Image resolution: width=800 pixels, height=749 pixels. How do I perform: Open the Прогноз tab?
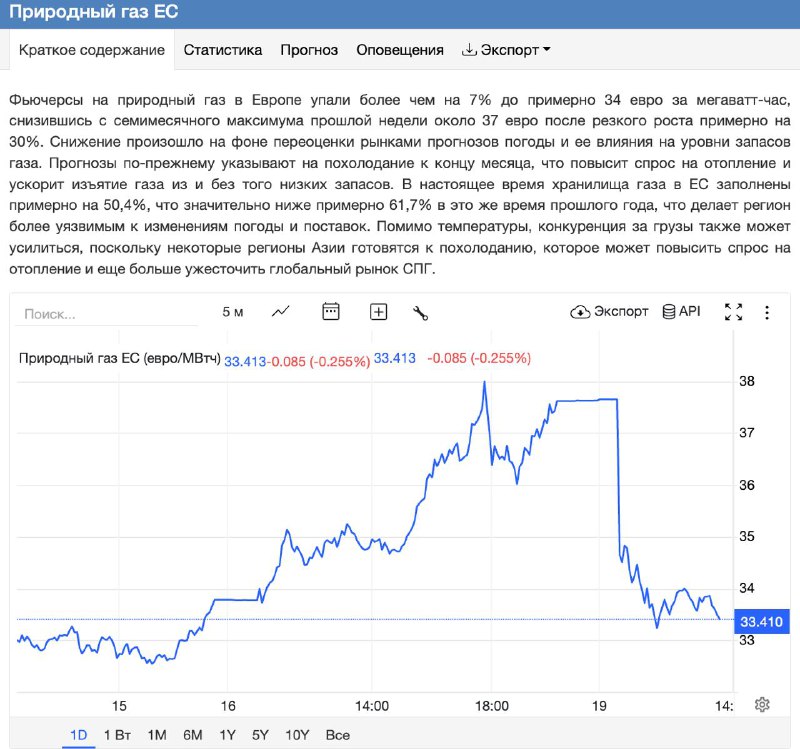click(309, 50)
